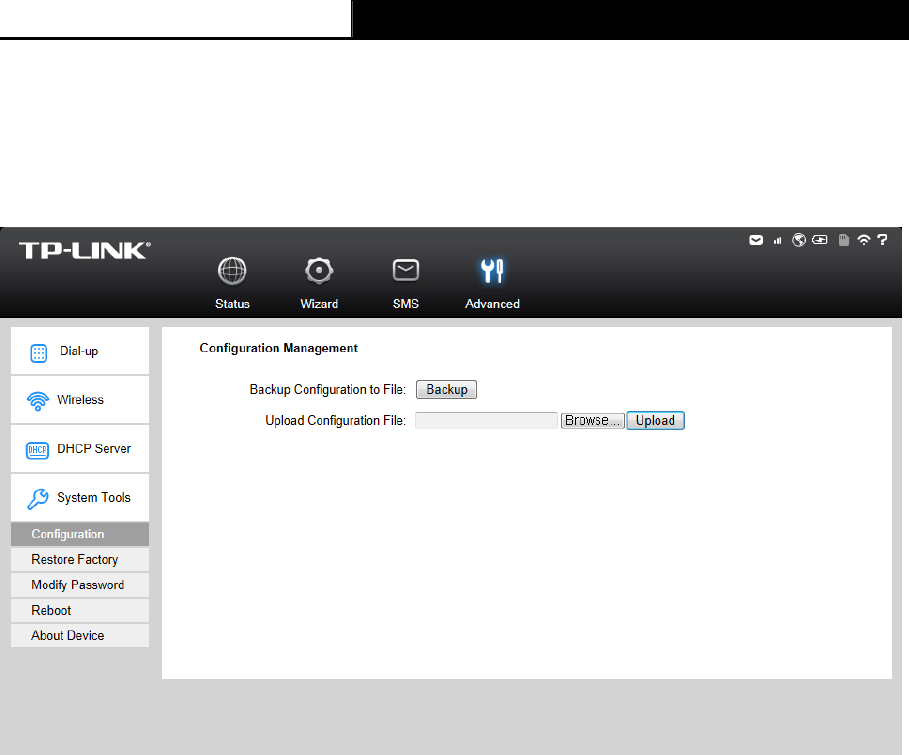Check the signal strength bars icon
This screenshot has height=755, width=909.
click(x=777, y=241)
